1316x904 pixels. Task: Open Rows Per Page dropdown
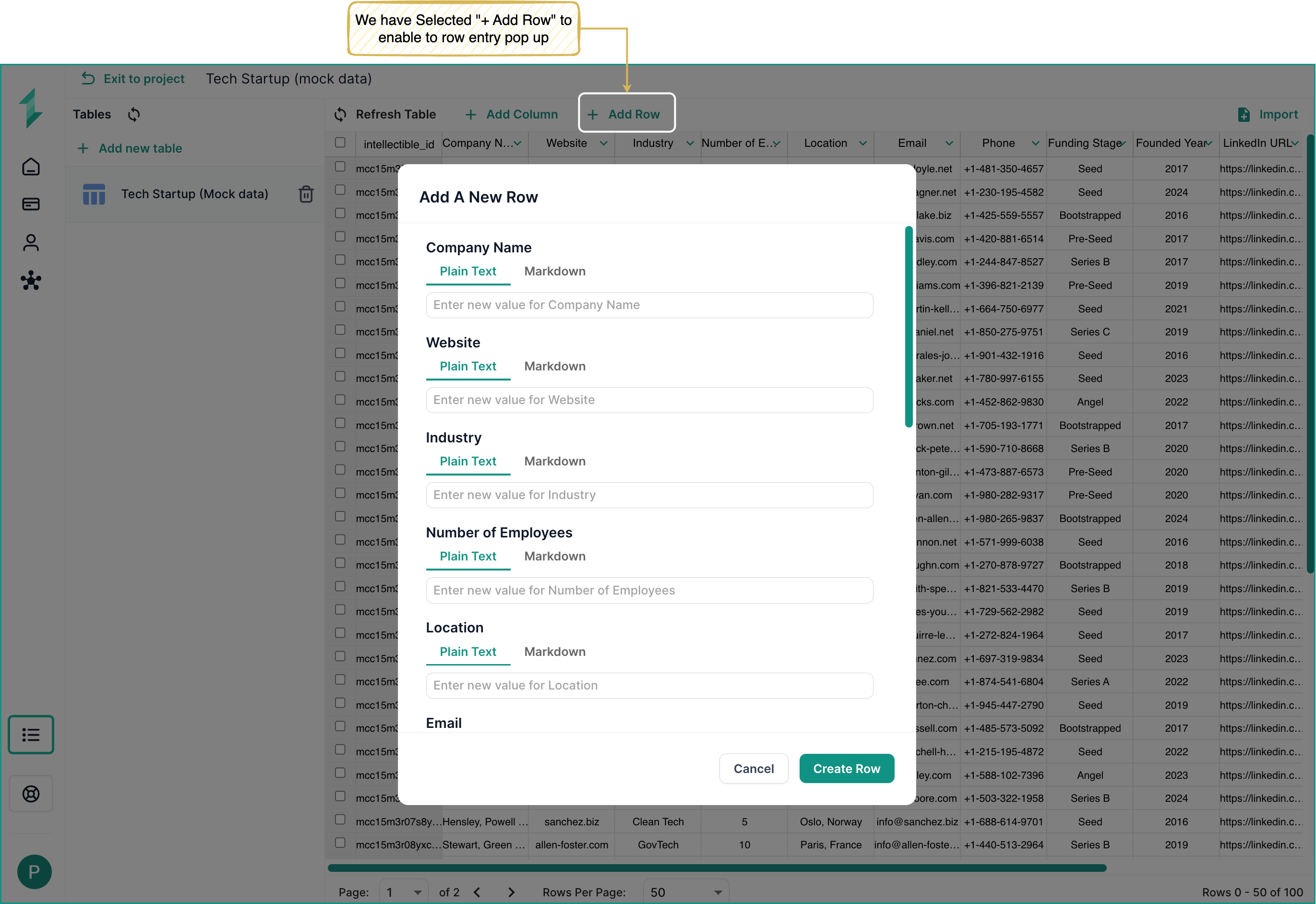coord(686,892)
